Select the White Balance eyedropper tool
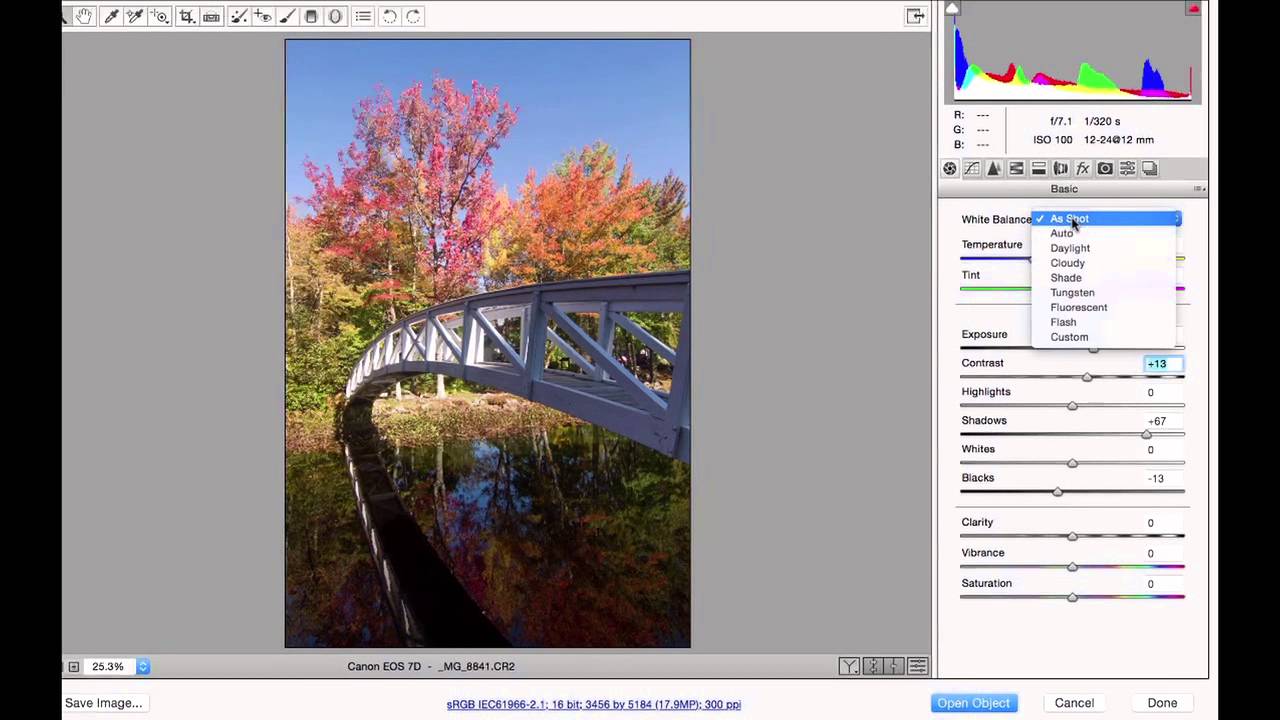The height and width of the screenshot is (720, 1280). point(111,16)
